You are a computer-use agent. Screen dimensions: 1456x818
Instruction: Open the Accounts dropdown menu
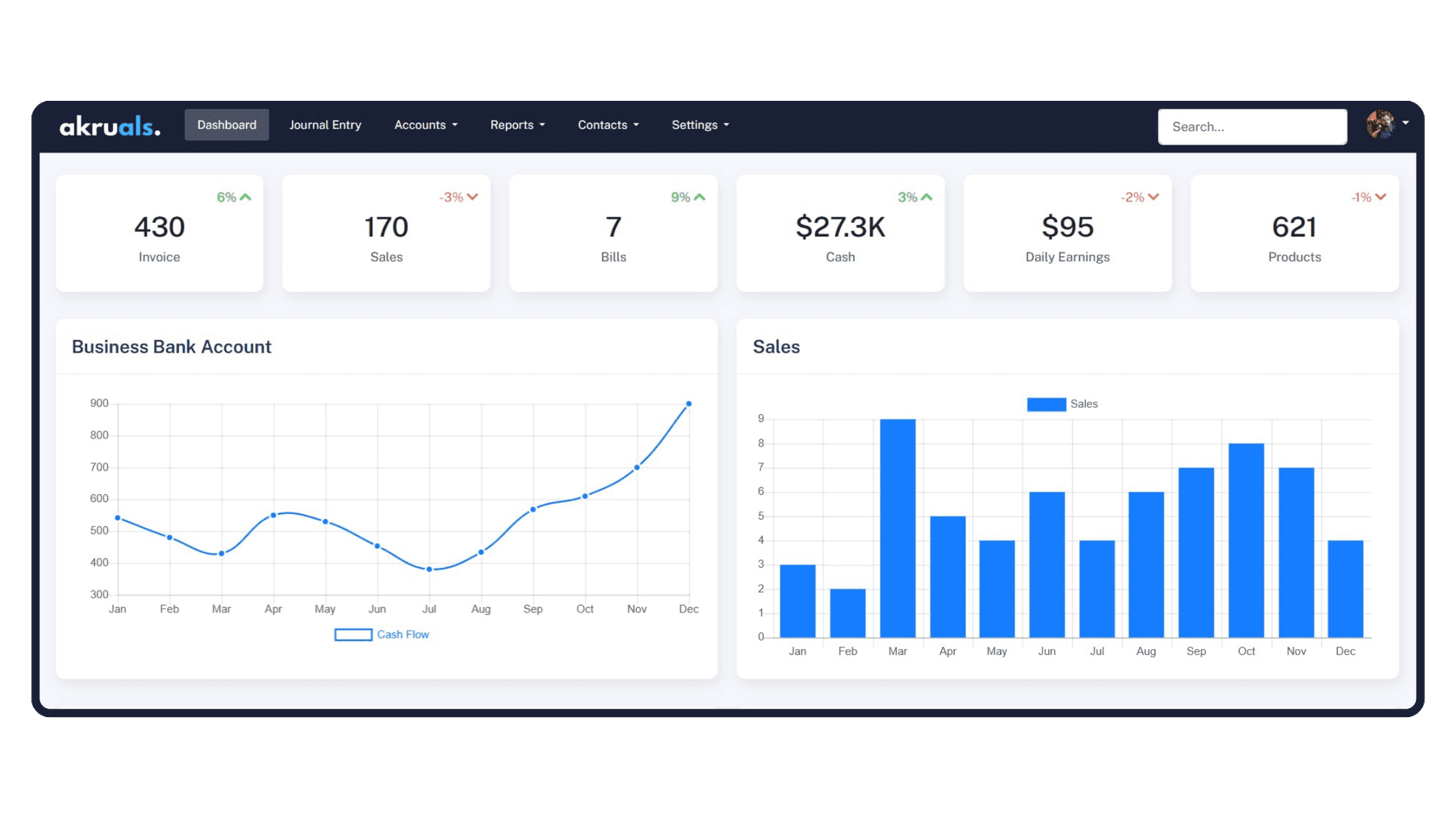point(425,125)
